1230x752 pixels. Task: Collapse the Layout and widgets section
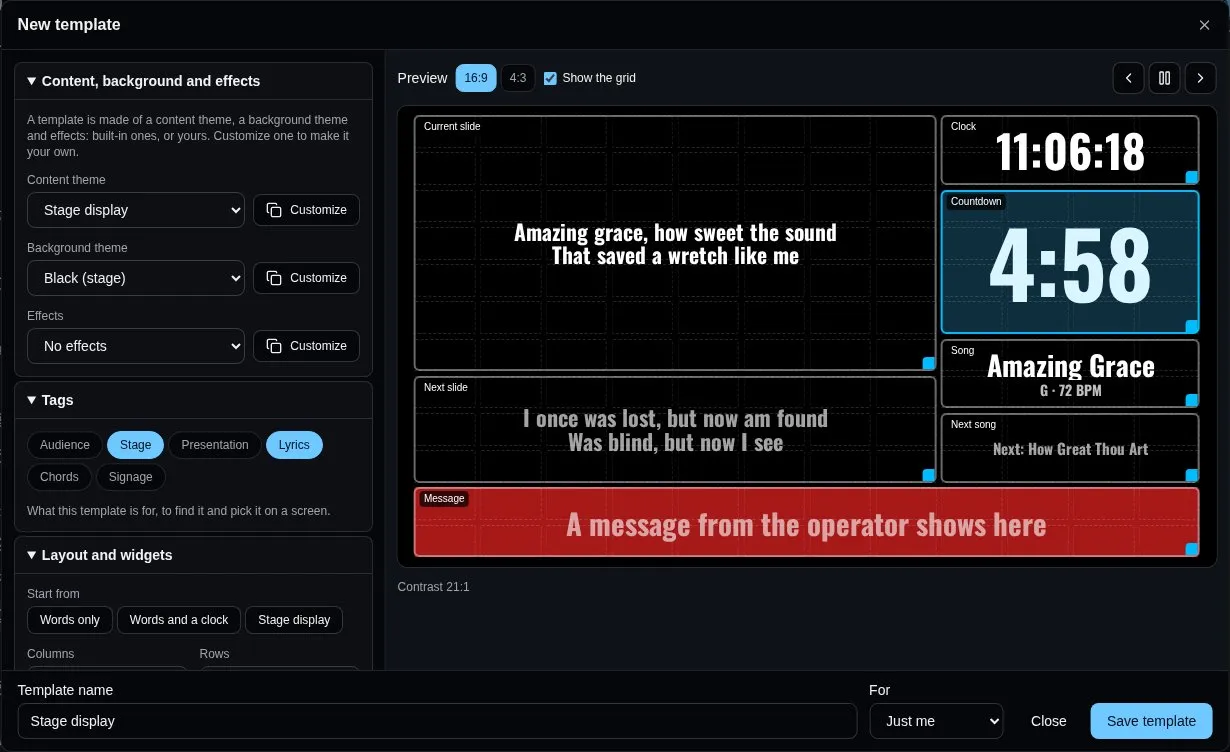[x=193, y=555]
